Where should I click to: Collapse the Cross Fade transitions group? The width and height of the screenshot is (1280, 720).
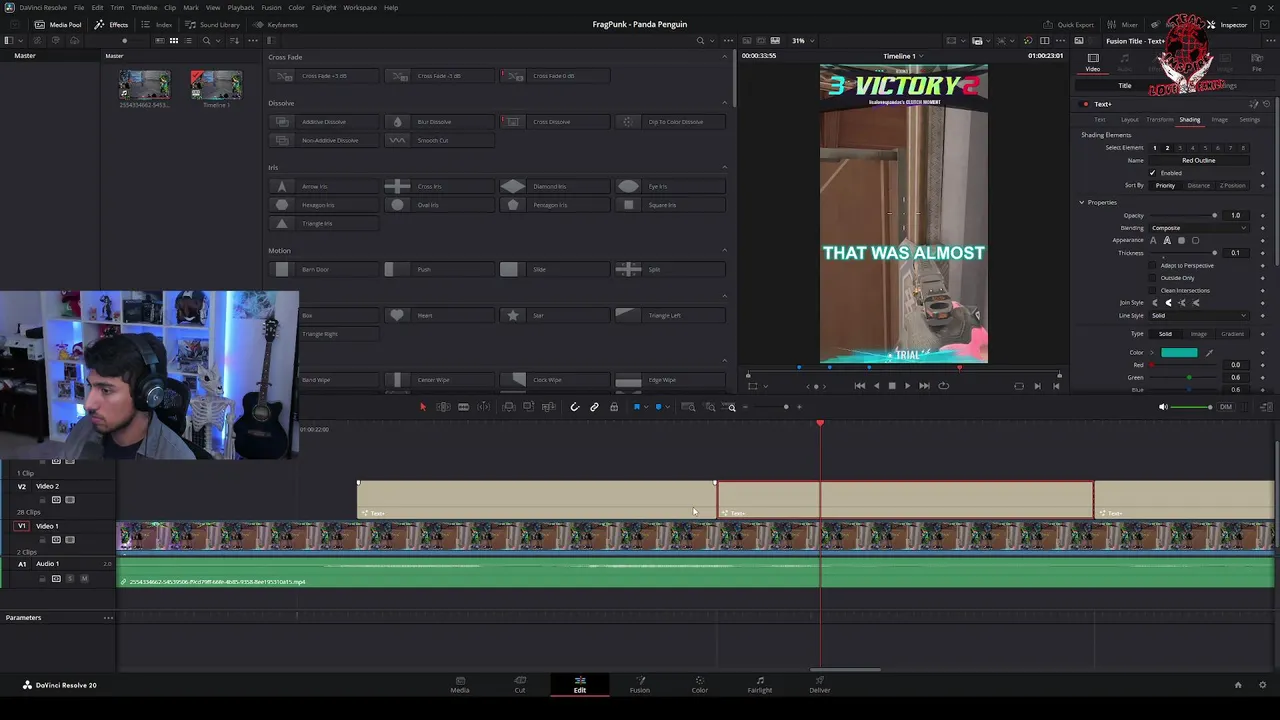click(725, 57)
